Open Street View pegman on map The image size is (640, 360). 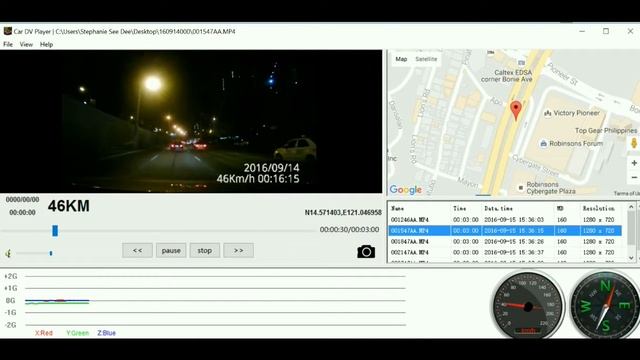click(x=633, y=143)
